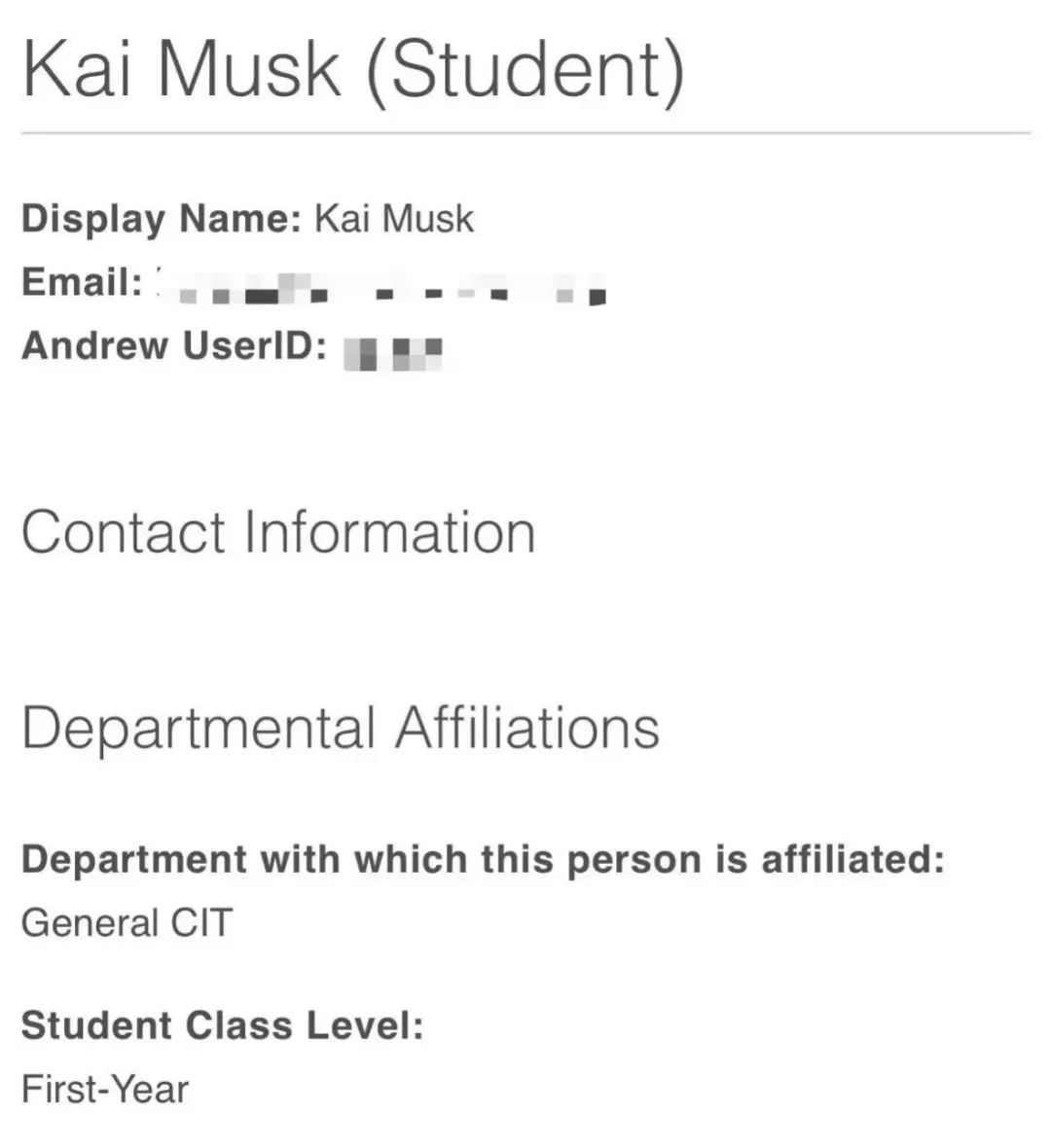Click the word "Information" in the section heading

coord(389,532)
